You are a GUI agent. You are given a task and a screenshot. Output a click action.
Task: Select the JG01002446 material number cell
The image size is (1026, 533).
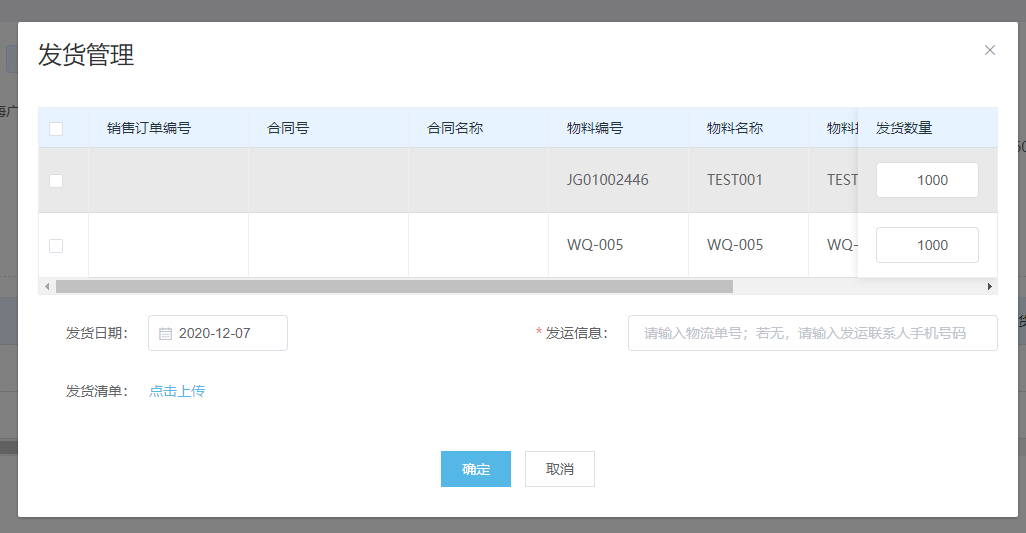pyautogui.click(x=607, y=180)
